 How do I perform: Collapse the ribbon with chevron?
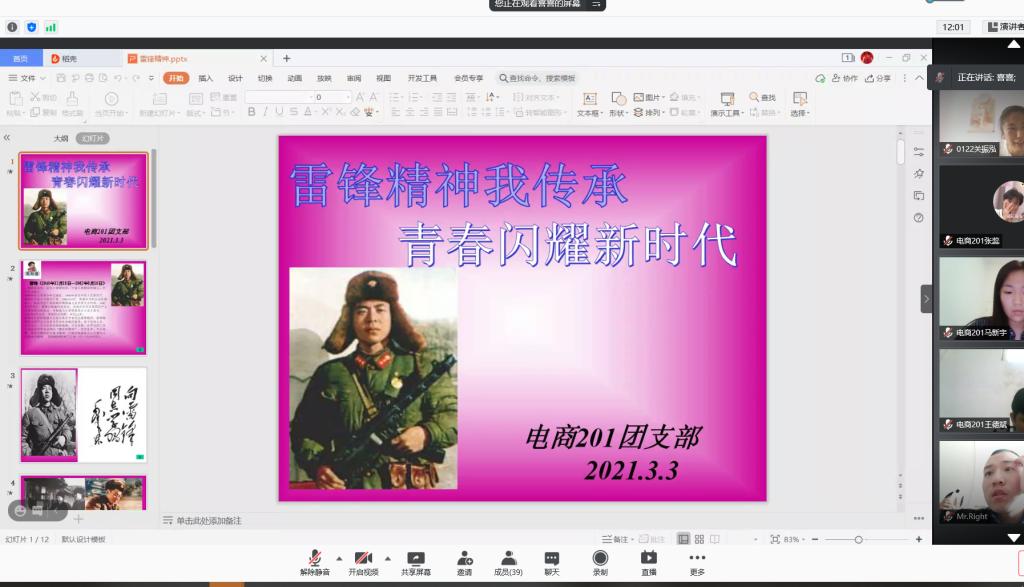pos(920,78)
